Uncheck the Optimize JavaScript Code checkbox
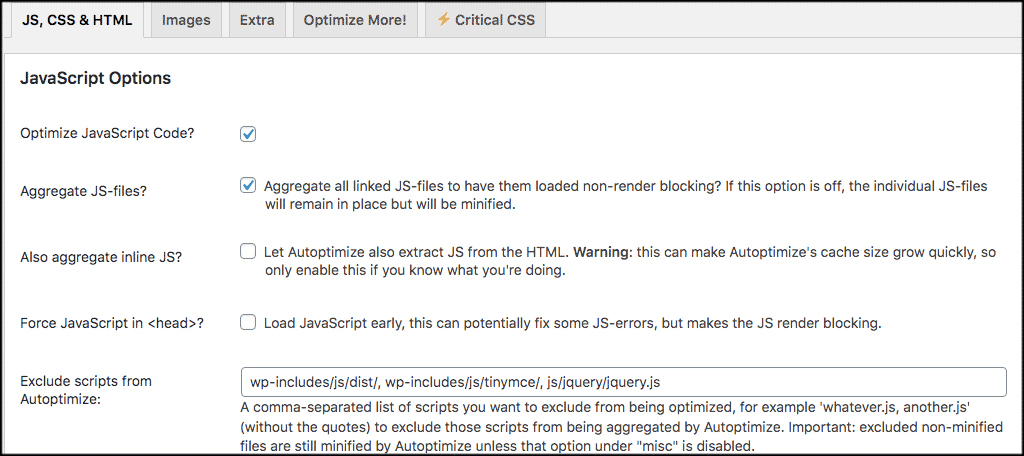This screenshot has width=1024, height=456. pyautogui.click(x=248, y=133)
